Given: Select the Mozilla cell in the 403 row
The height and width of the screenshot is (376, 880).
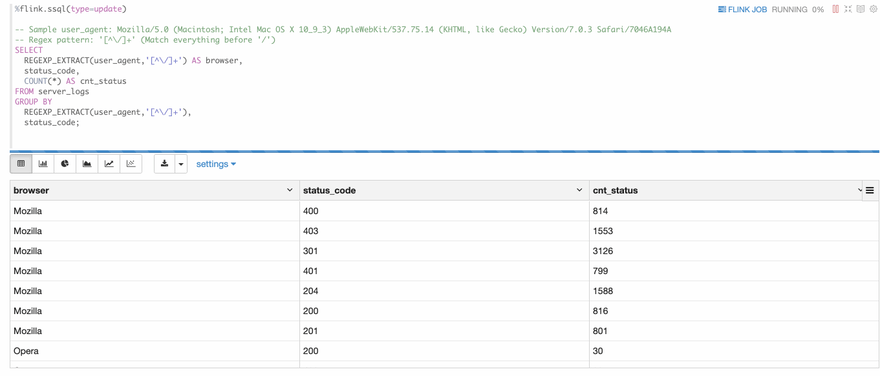Looking at the screenshot, I should pyautogui.click(x=155, y=231).
